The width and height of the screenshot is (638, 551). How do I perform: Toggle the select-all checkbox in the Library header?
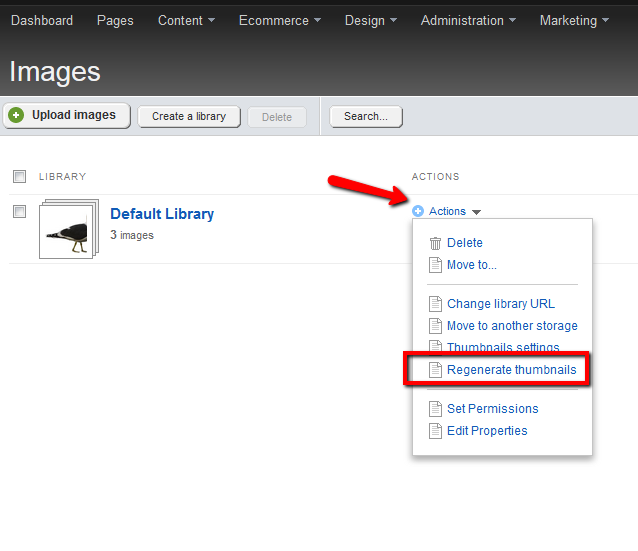pyautogui.click(x=20, y=177)
